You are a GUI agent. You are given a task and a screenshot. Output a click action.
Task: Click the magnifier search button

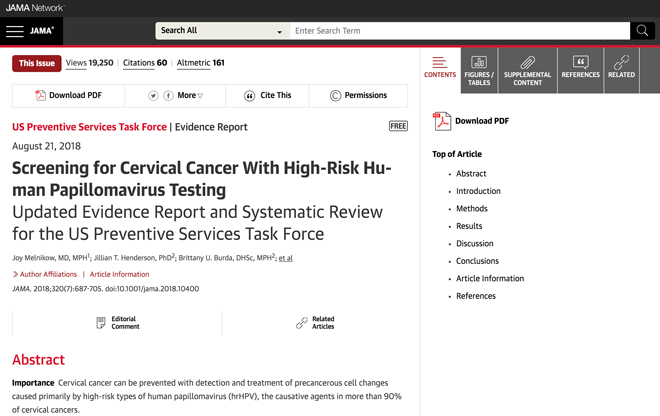click(642, 31)
